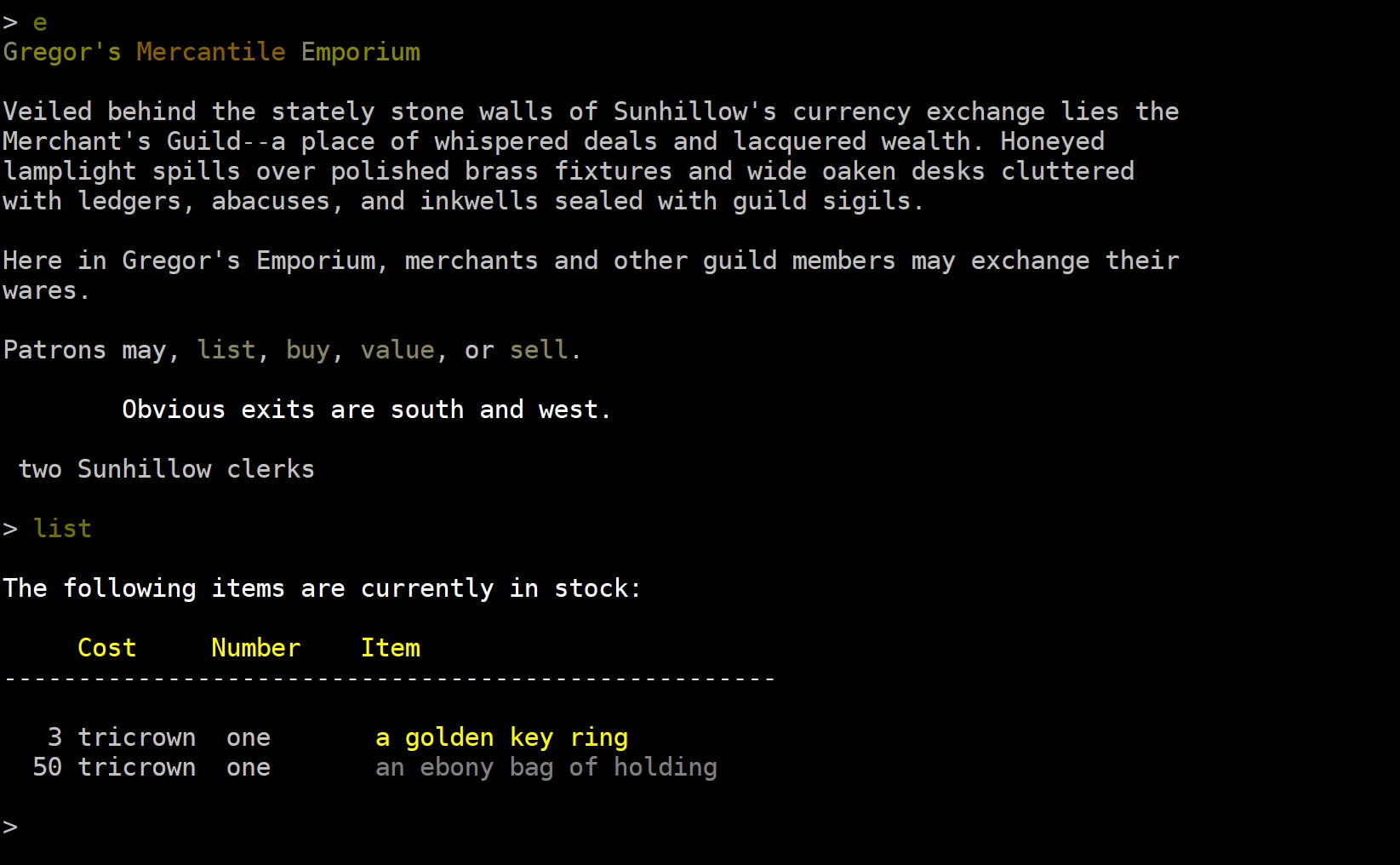Click the '3 tricrown' price

click(122, 737)
